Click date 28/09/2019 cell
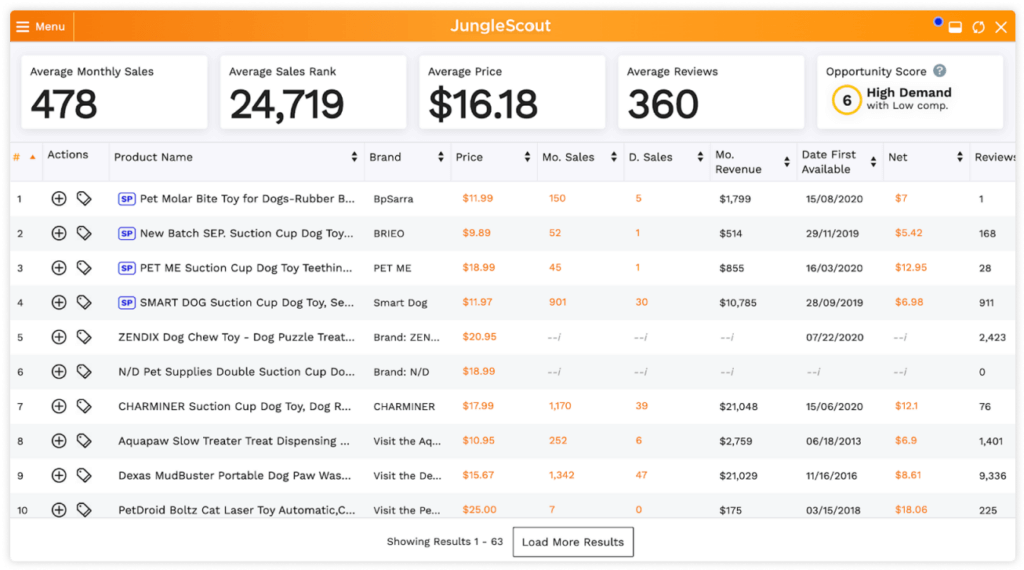Image resolution: width=1024 pixels, height=570 pixels. click(834, 302)
